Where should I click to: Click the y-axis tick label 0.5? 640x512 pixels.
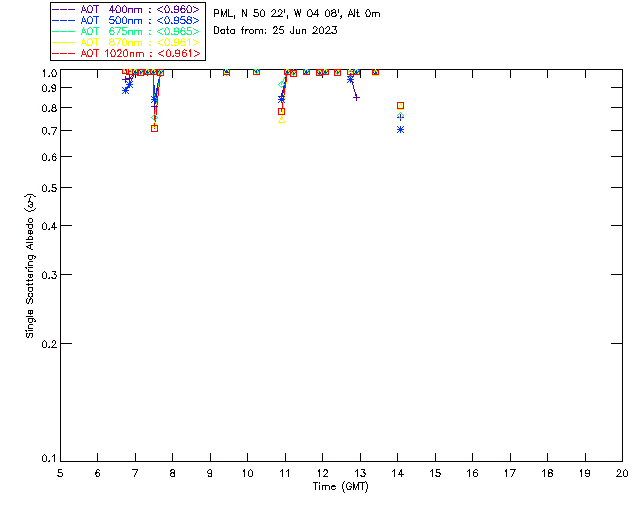(49, 188)
